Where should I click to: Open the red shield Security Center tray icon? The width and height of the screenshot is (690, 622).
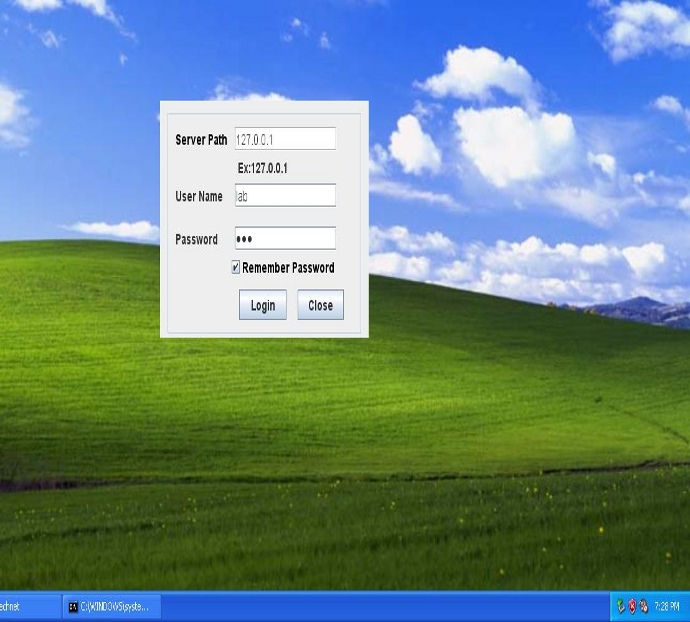[x=632, y=607]
